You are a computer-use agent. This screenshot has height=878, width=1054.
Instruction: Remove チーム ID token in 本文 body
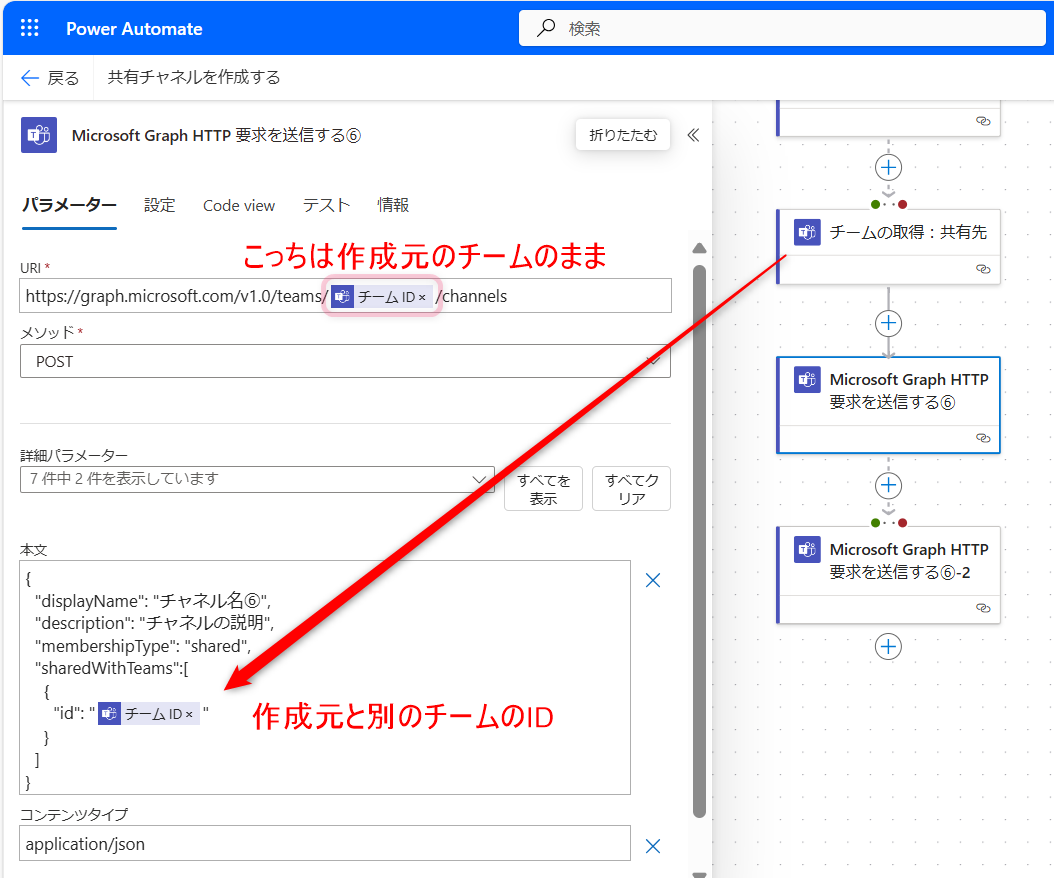click(x=190, y=715)
